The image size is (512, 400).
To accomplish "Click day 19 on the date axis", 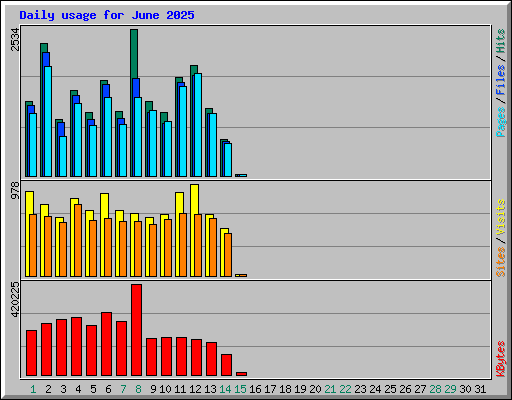I will 300,389.
